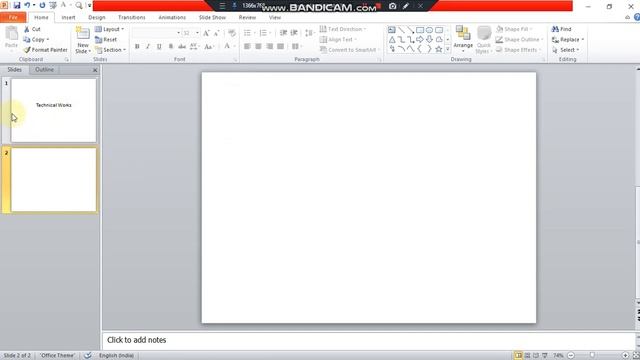Open Find in the Editing group

(x=562, y=29)
